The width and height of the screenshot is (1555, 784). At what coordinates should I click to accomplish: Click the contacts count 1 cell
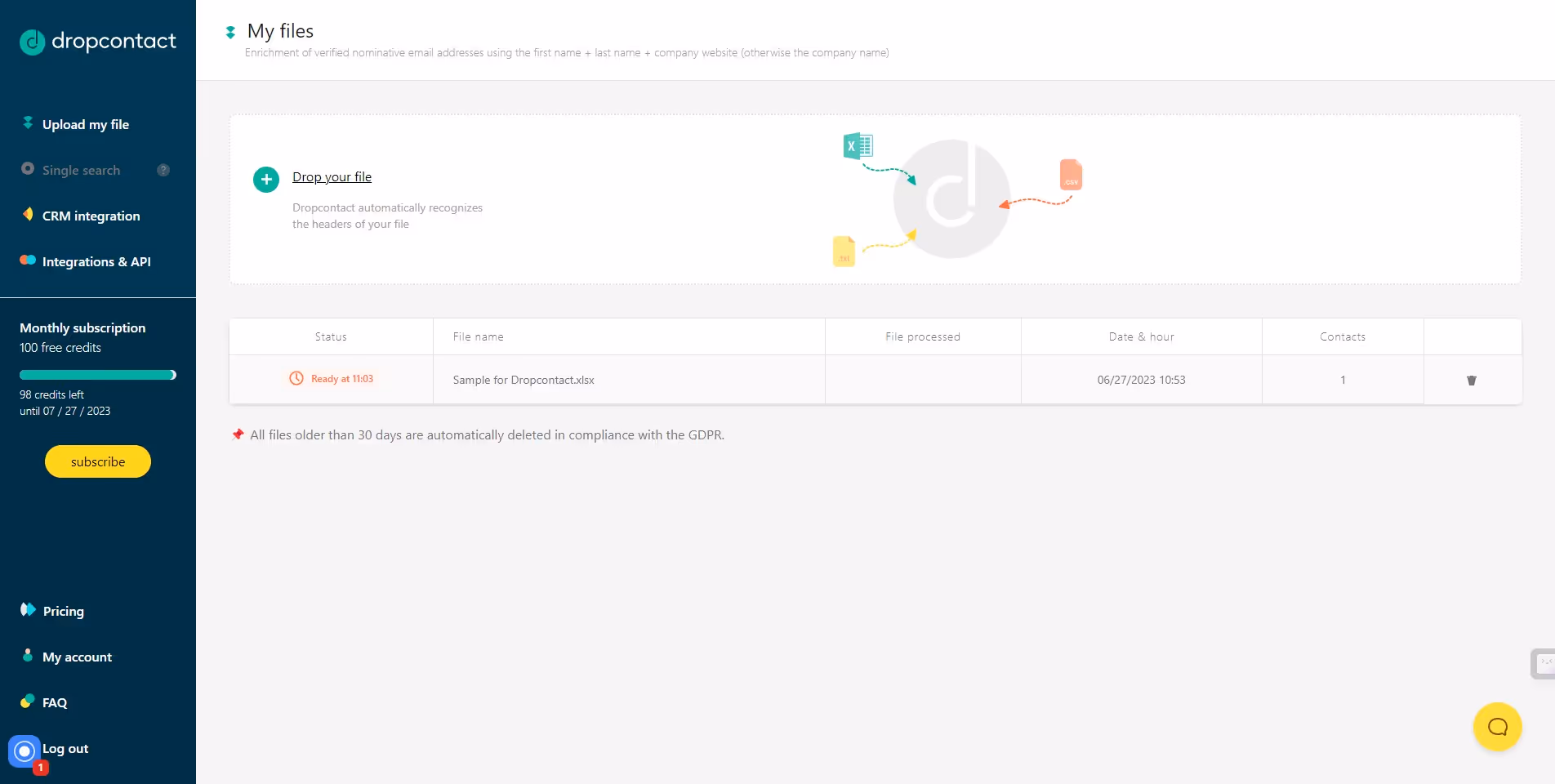[x=1343, y=380]
